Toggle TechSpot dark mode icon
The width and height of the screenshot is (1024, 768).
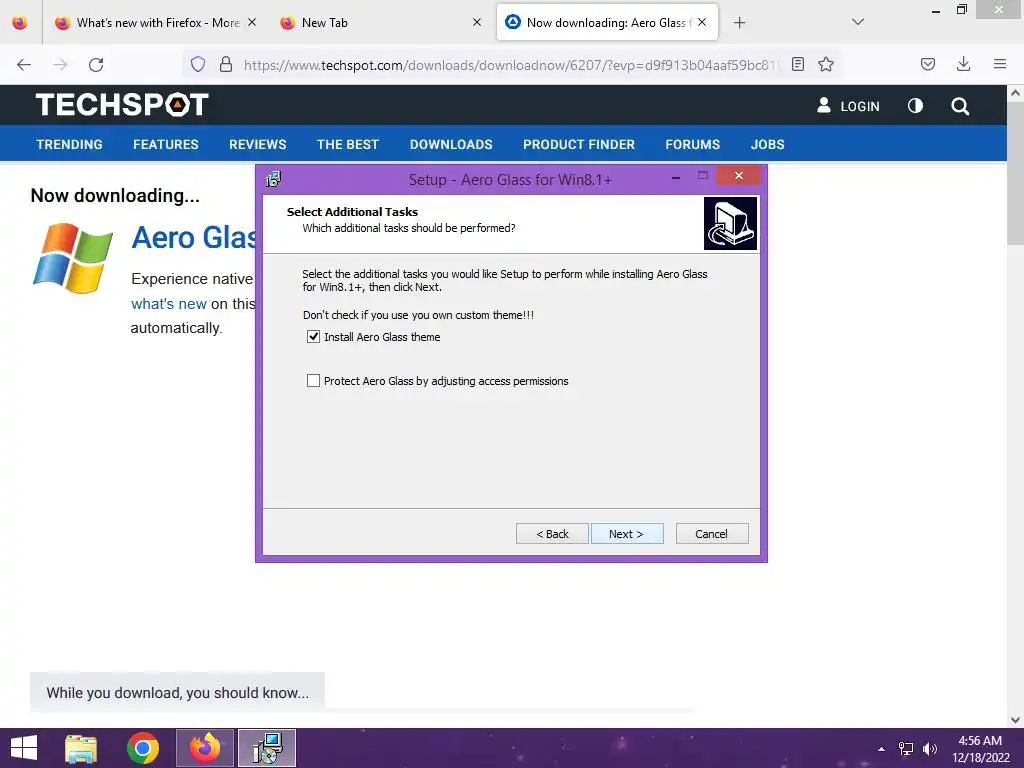[916, 106]
